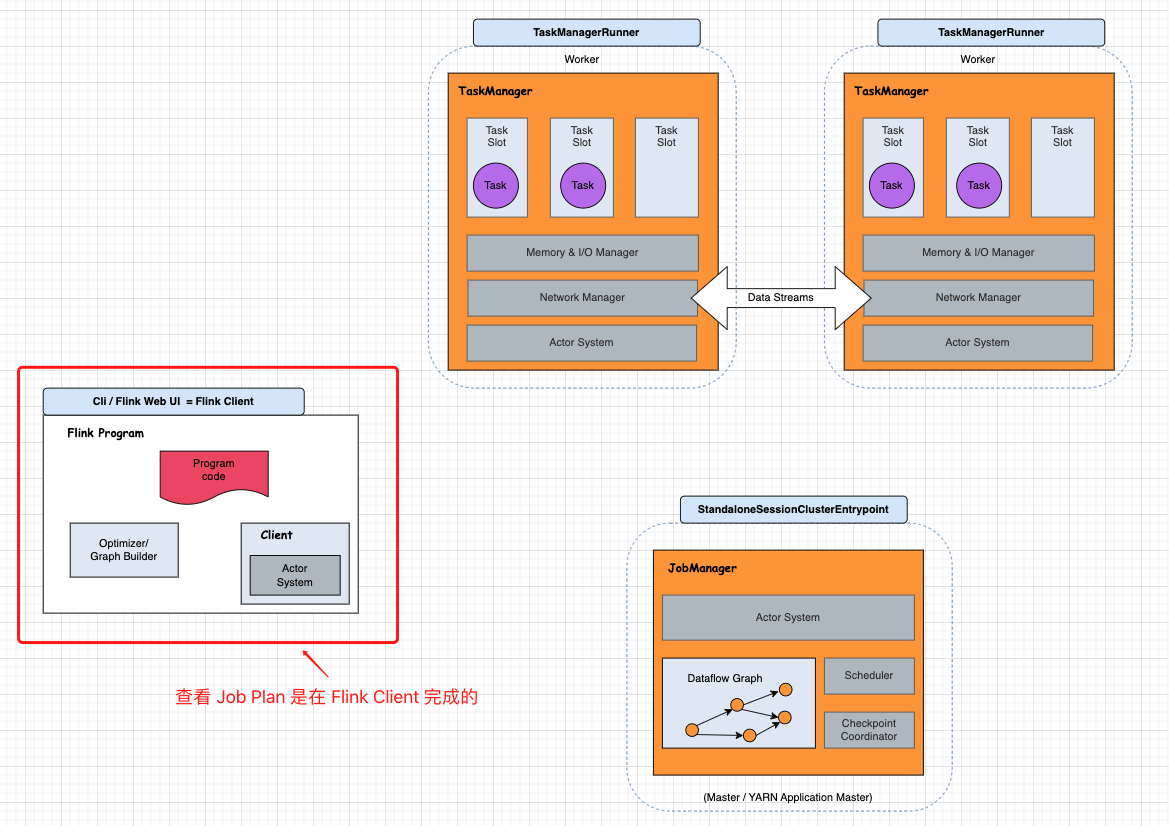1169x826 pixels.
Task: Select left TaskManager Network Manager box
Action: tap(582, 297)
